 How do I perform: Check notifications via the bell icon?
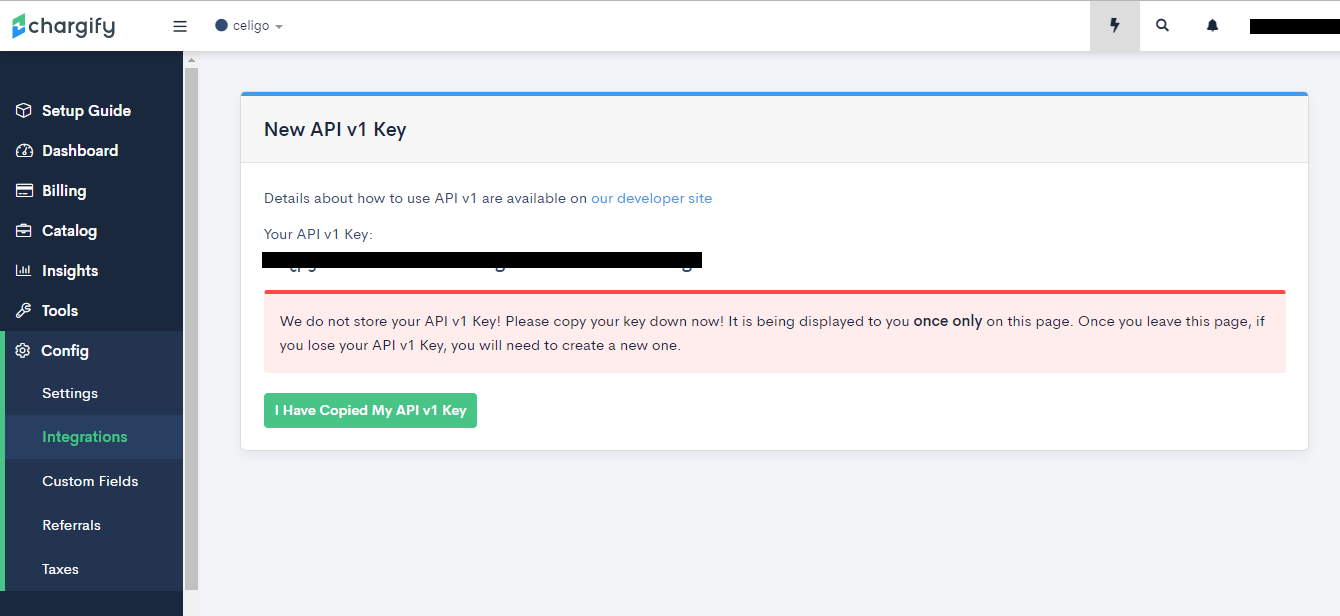click(1211, 25)
